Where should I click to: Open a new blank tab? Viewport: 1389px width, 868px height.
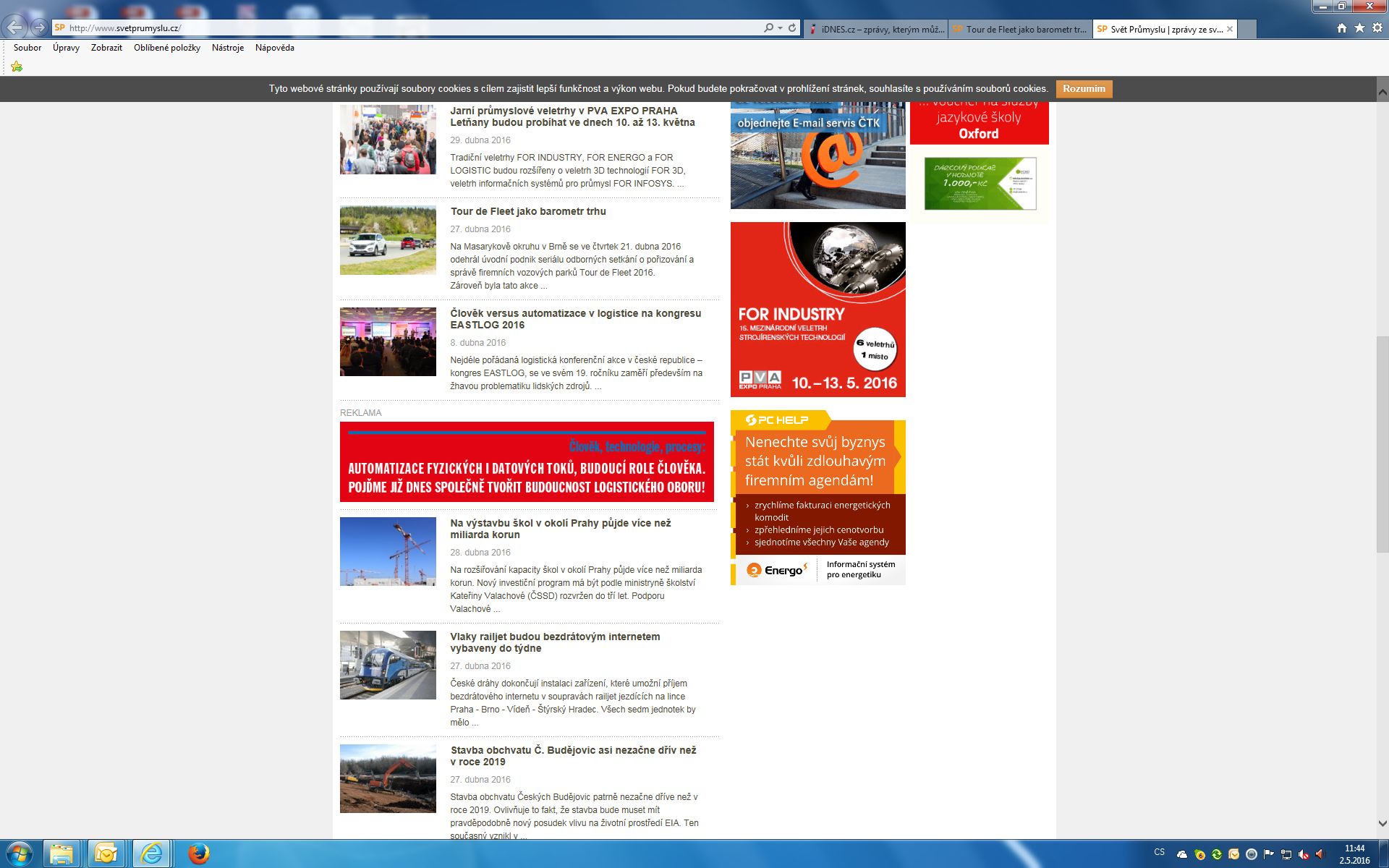click(x=1246, y=29)
